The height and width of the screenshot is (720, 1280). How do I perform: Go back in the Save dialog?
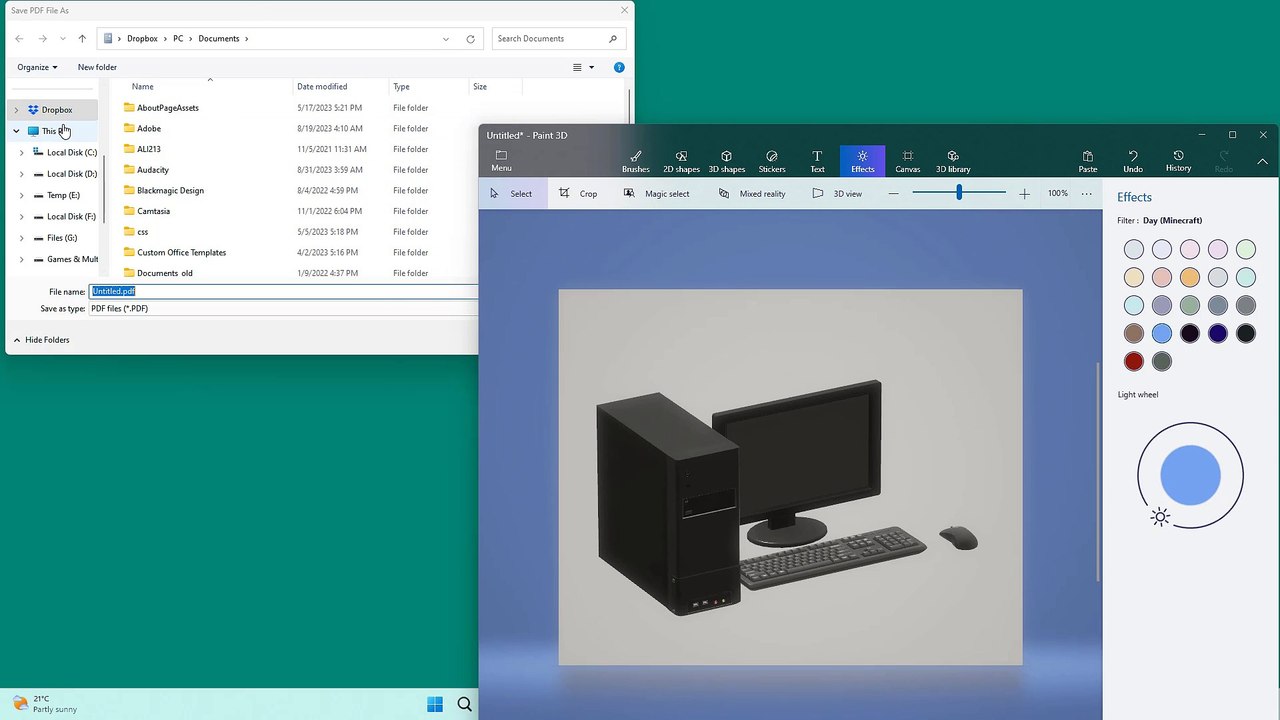[x=19, y=39]
